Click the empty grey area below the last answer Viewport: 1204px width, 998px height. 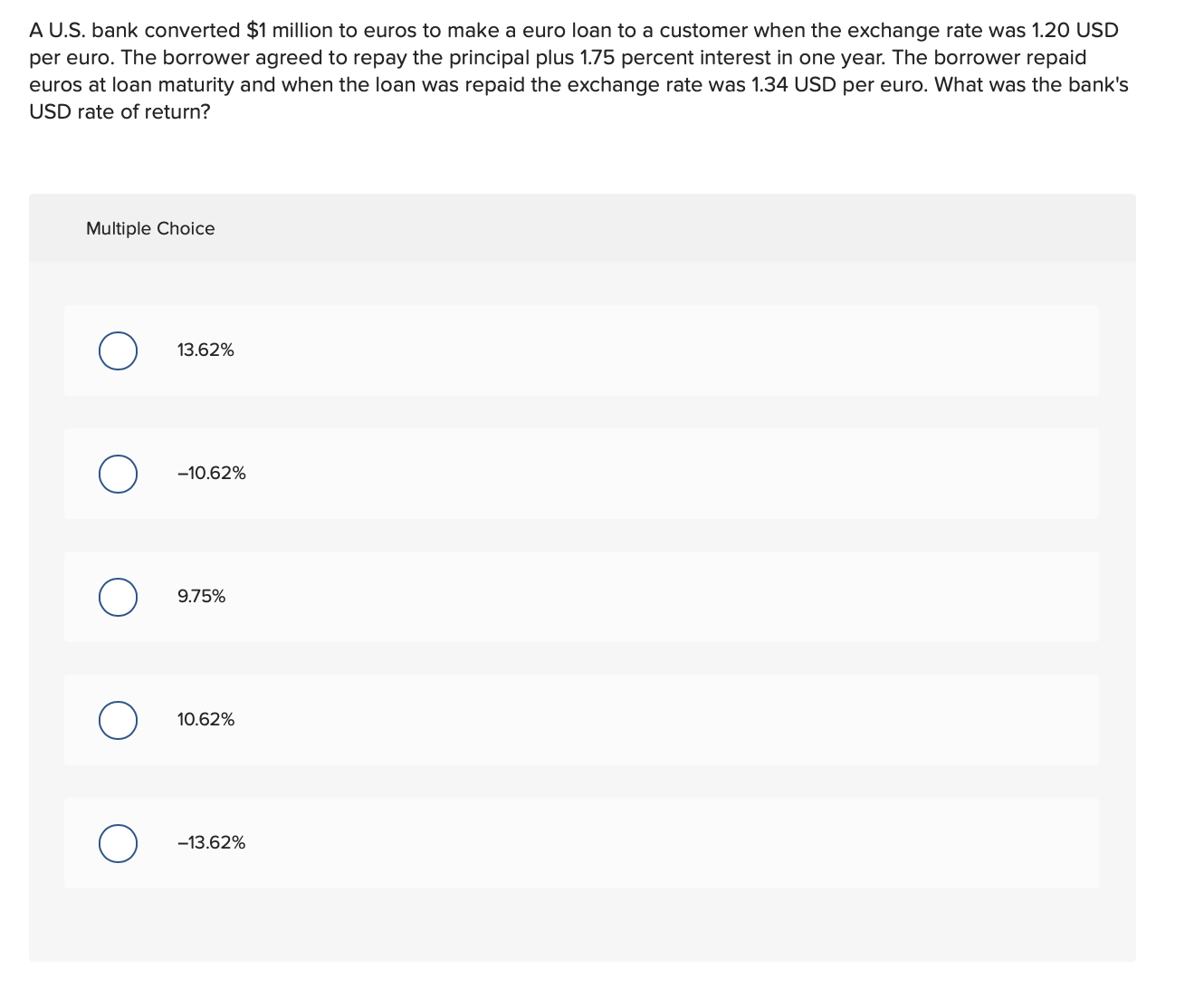pos(581,924)
